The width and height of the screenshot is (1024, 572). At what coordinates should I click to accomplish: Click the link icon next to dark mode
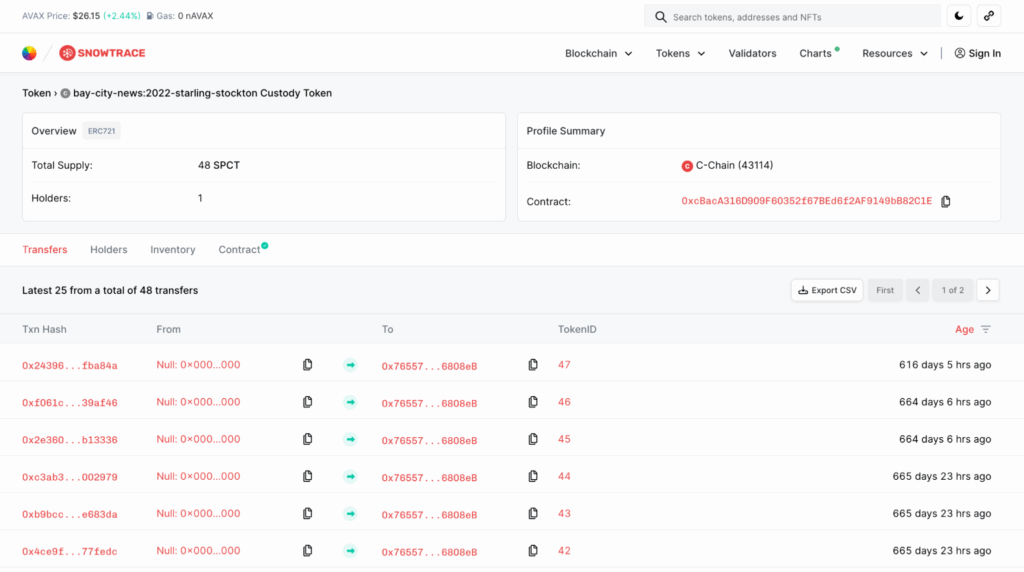tap(989, 16)
